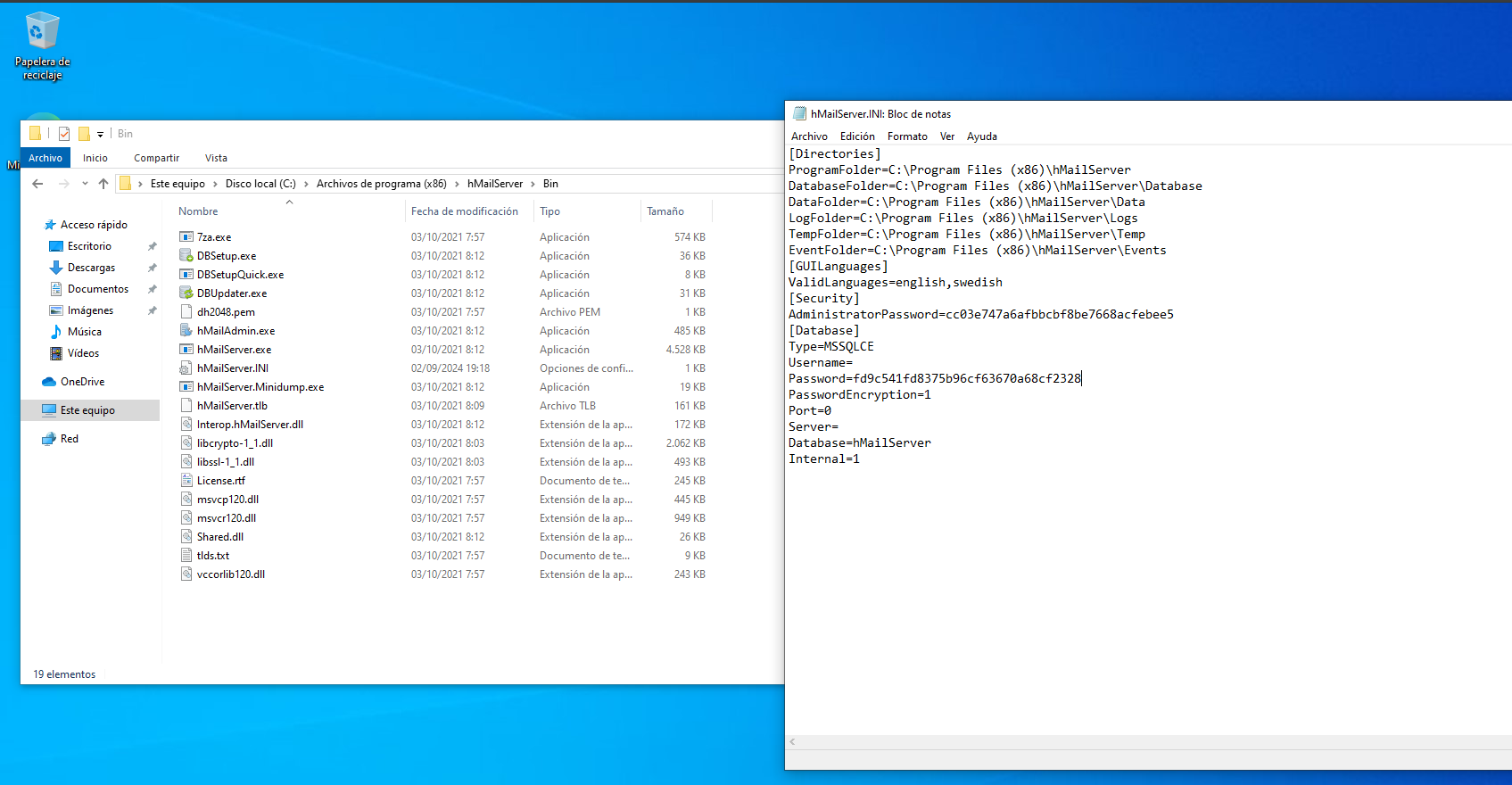Go up one folder level arrow
Screen dimensions: 1512x785
(x=103, y=184)
